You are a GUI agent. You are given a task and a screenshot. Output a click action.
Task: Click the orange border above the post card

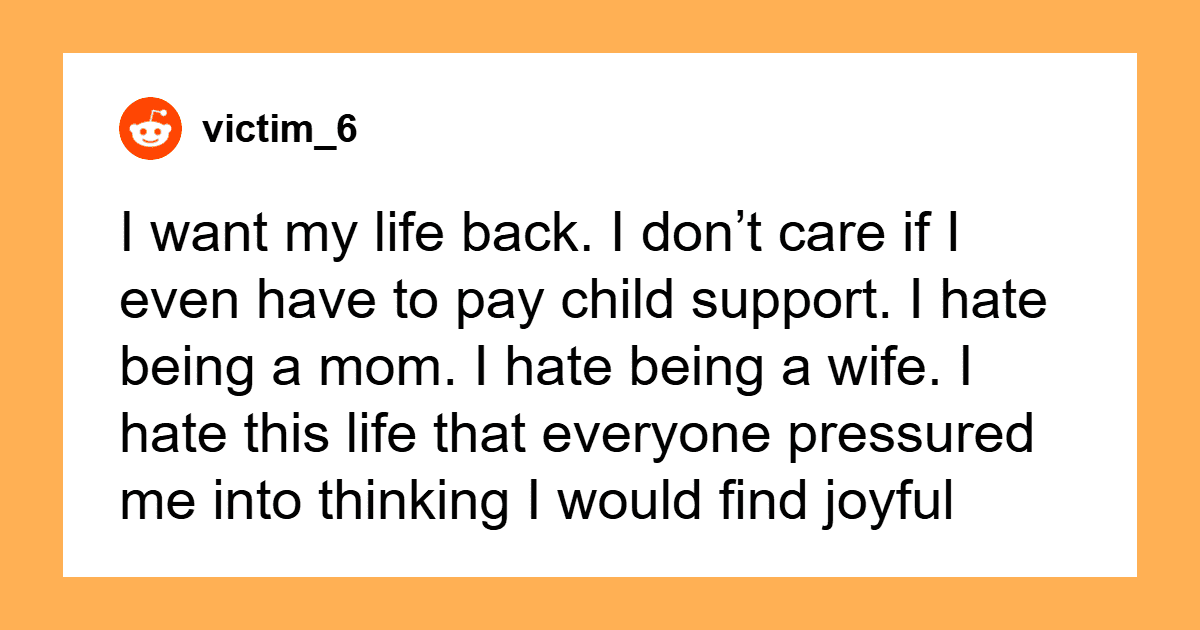(600, 25)
